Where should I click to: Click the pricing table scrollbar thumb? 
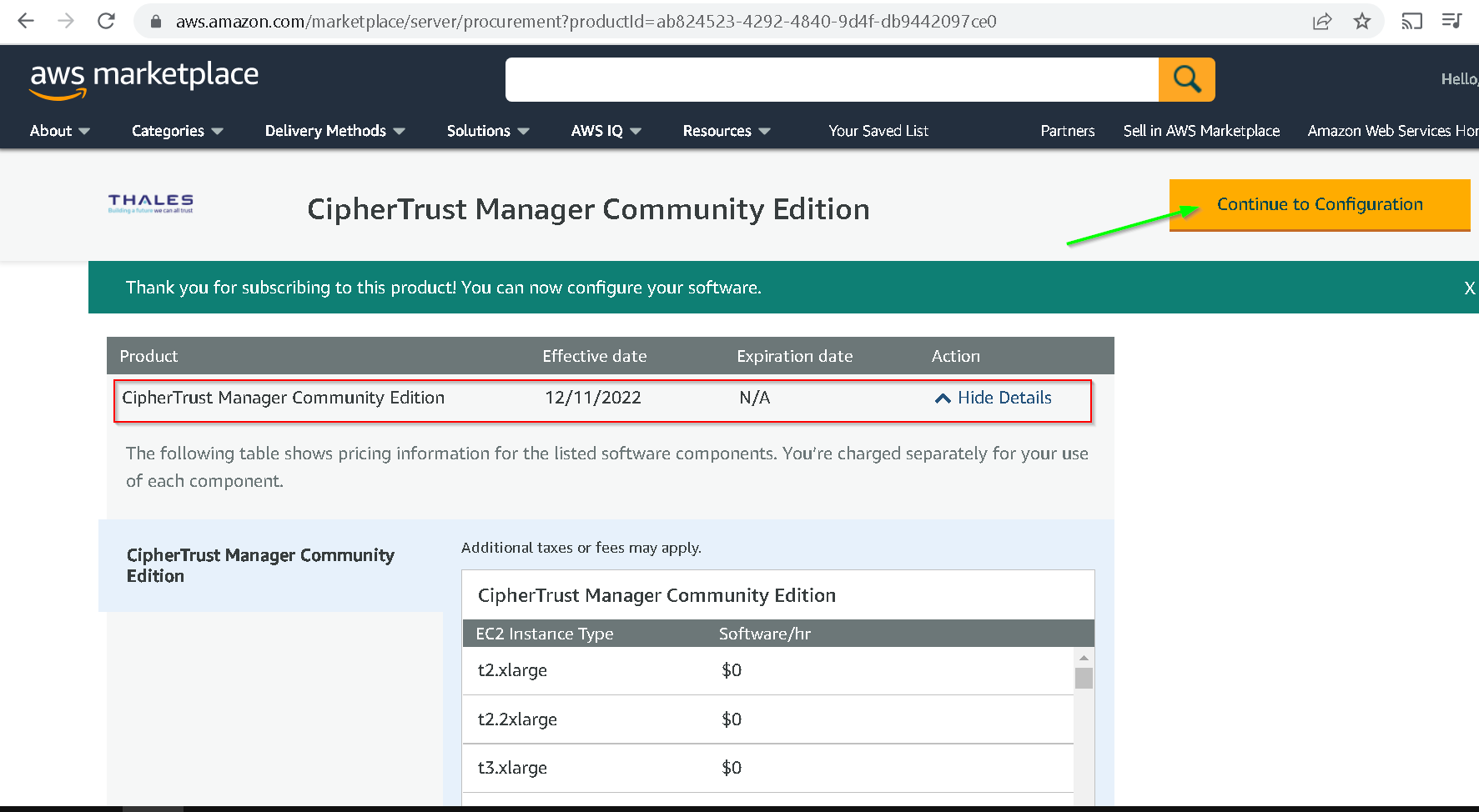pyautogui.click(x=1084, y=678)
